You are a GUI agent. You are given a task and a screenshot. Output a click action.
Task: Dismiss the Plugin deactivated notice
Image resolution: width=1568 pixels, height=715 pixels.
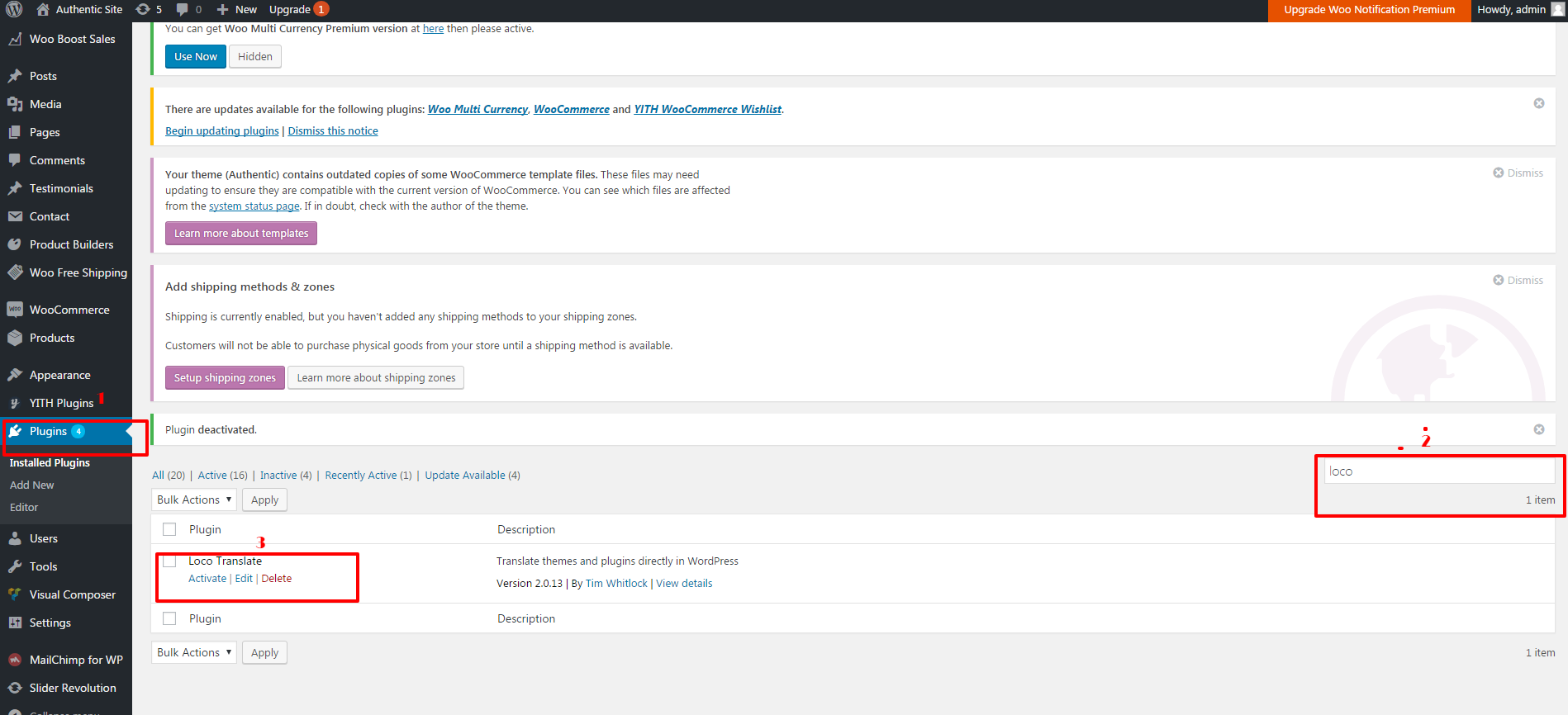click(1539, 429)
